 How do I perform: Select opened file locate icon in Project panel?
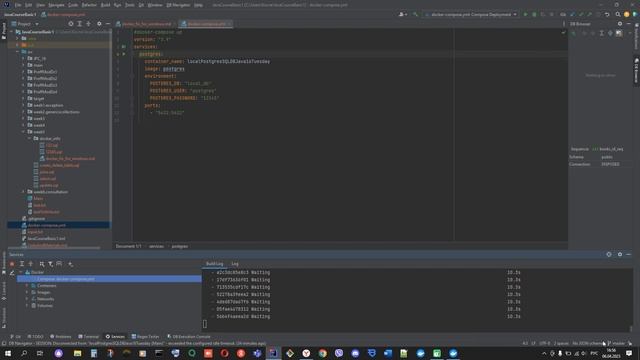tap(71, 24)
